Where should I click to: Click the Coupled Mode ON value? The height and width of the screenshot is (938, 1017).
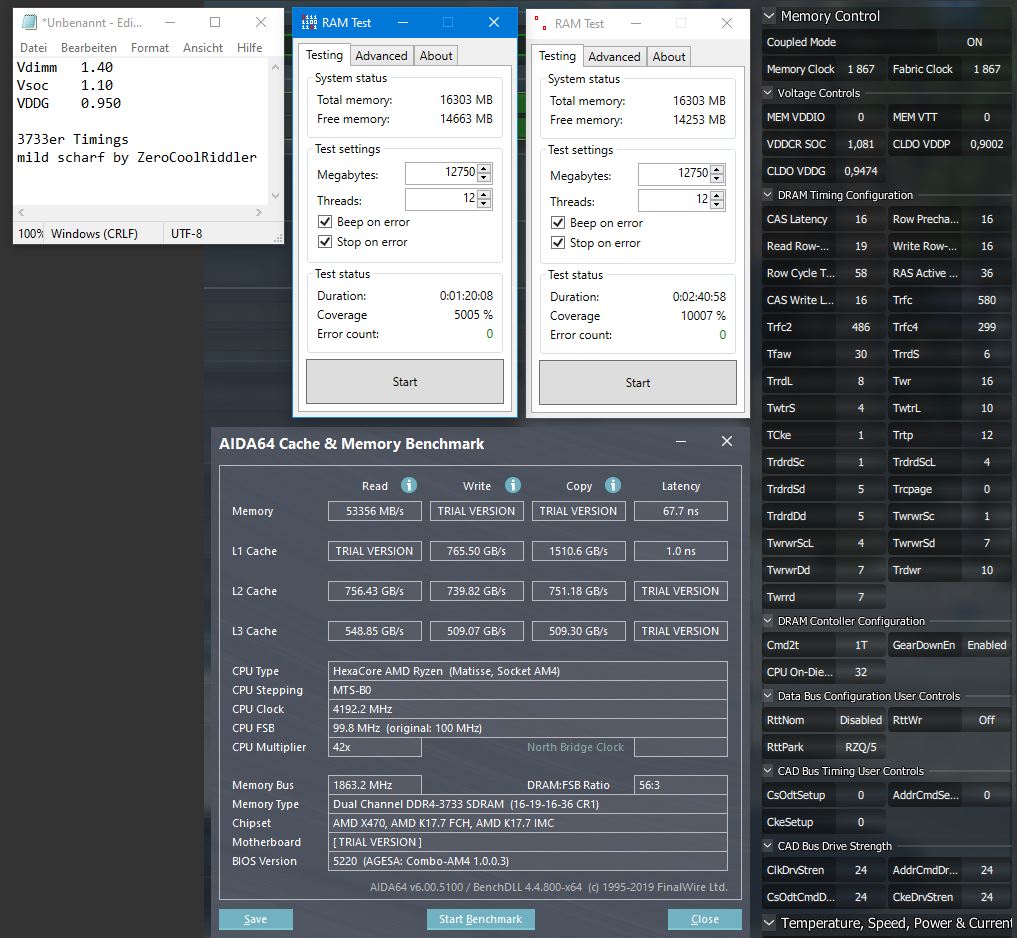click(x=974, y=42)
